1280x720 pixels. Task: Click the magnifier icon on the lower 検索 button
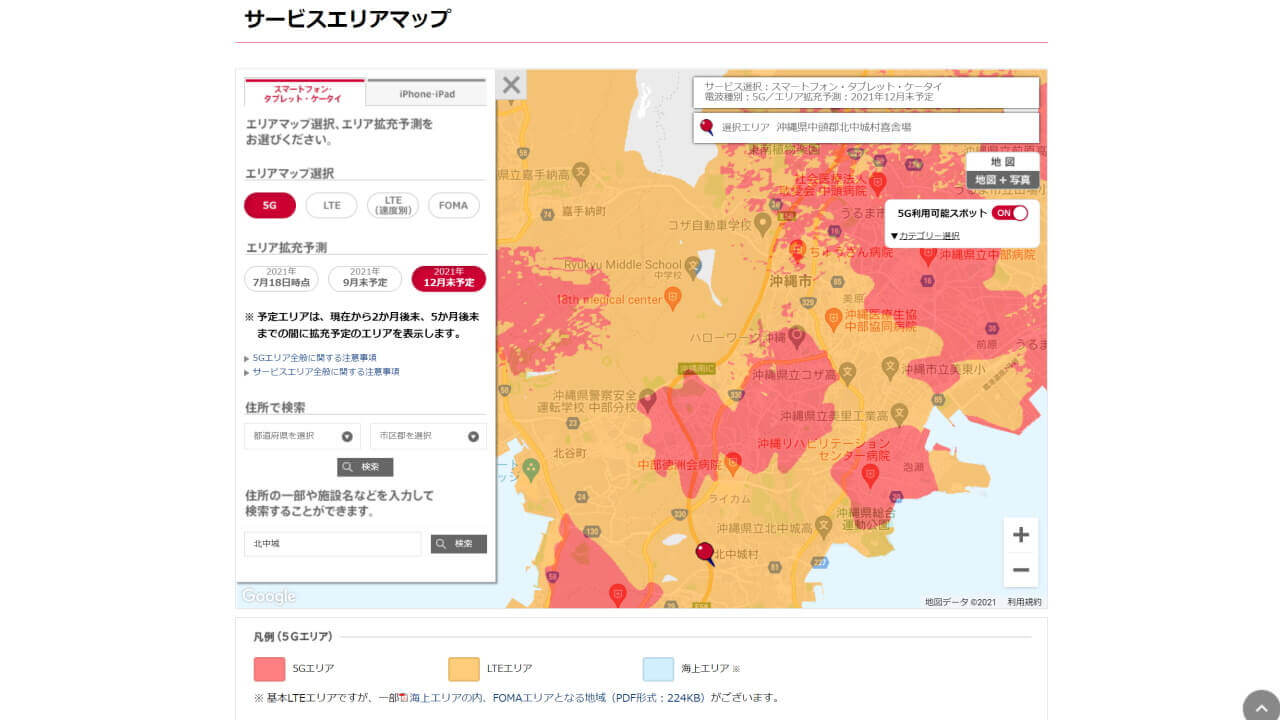tap(440, 543)
